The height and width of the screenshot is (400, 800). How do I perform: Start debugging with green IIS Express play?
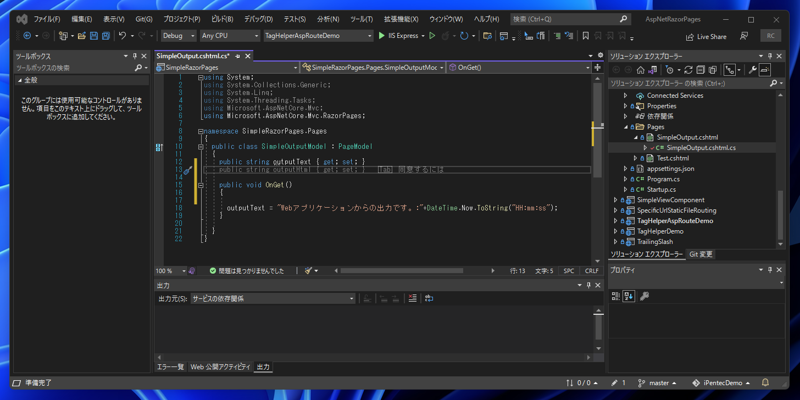[x=382, y=36]
